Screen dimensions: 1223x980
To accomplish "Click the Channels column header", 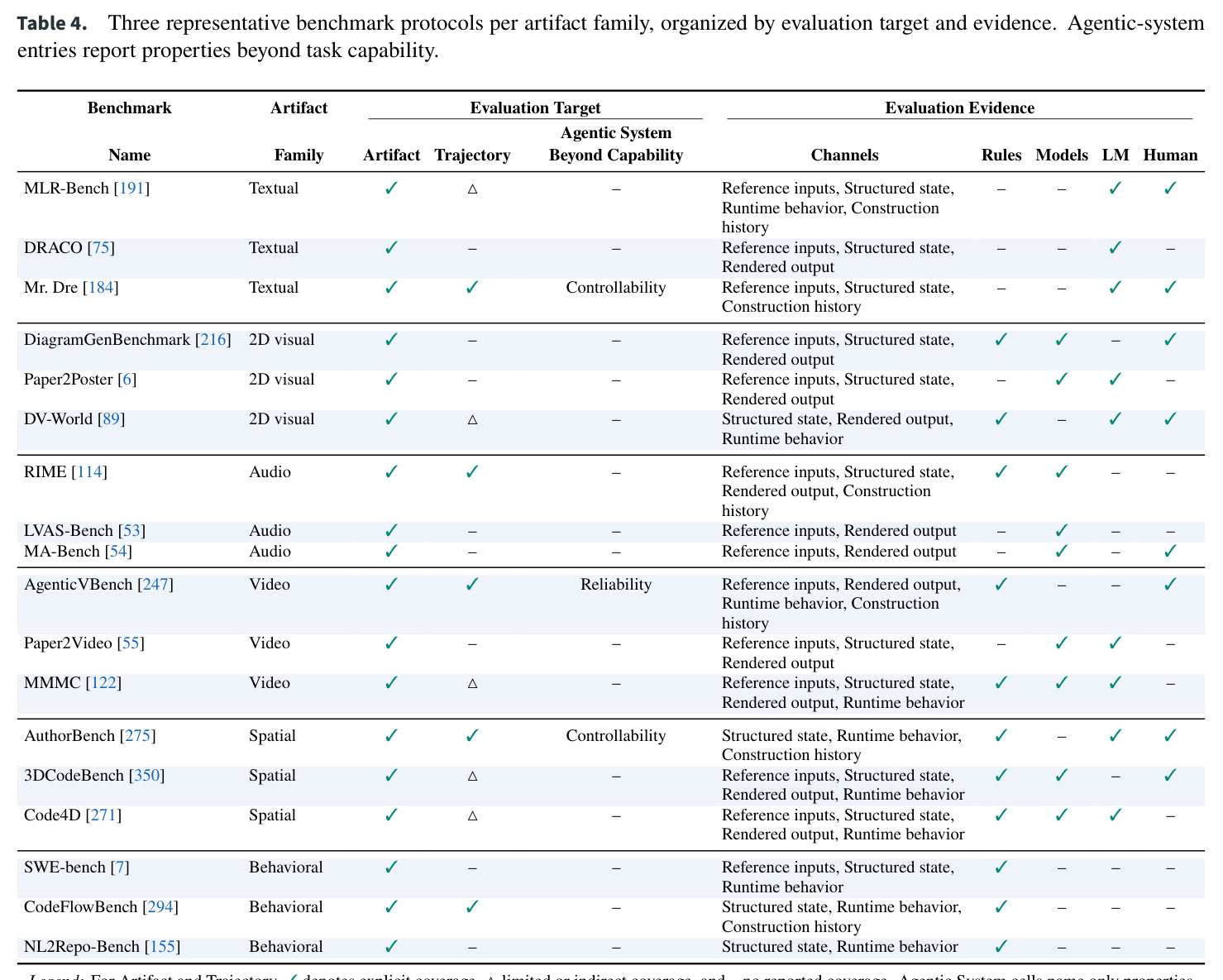I will coord(844,155).
